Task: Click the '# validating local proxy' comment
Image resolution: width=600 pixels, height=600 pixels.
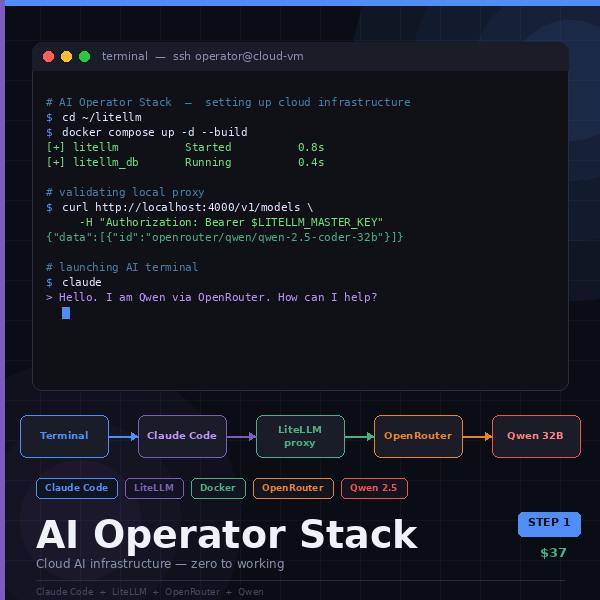Action: click(125, 192)
